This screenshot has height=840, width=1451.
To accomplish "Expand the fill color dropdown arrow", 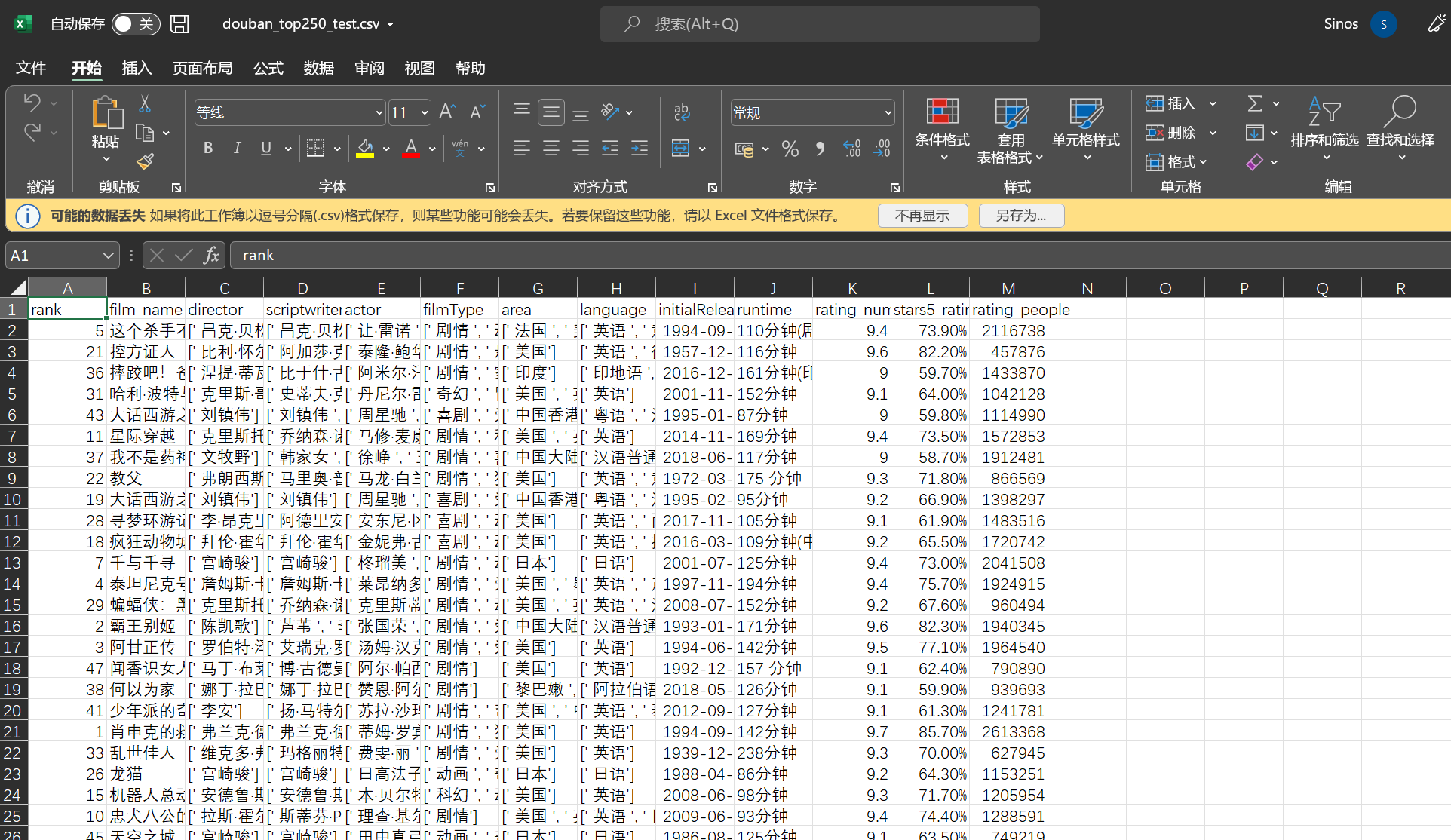I will point(386,149).
